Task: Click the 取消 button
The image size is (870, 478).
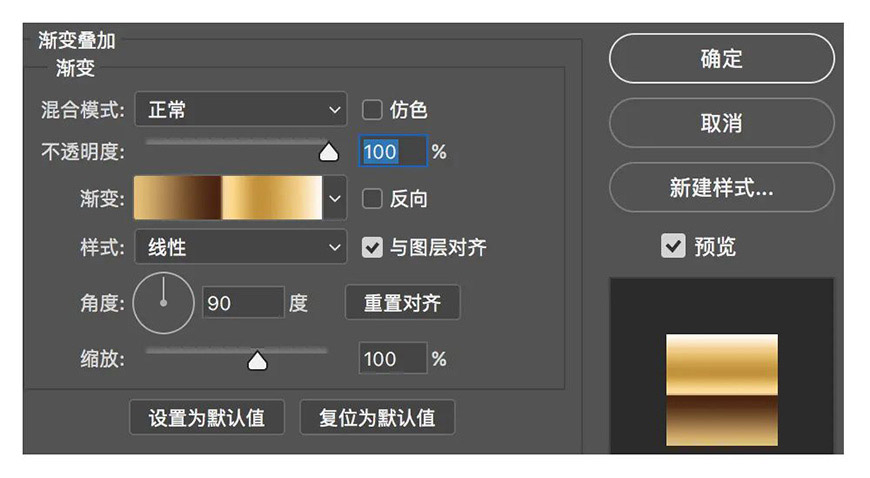Action: point(721,123)
